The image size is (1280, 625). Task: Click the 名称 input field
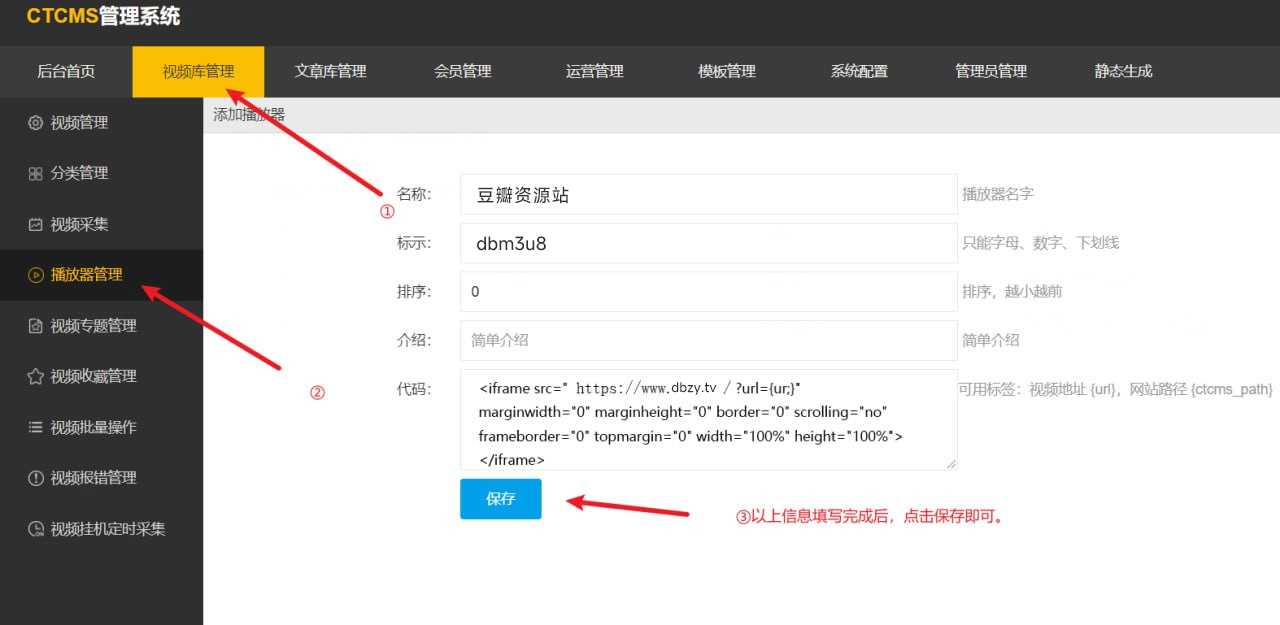(708, 195)
